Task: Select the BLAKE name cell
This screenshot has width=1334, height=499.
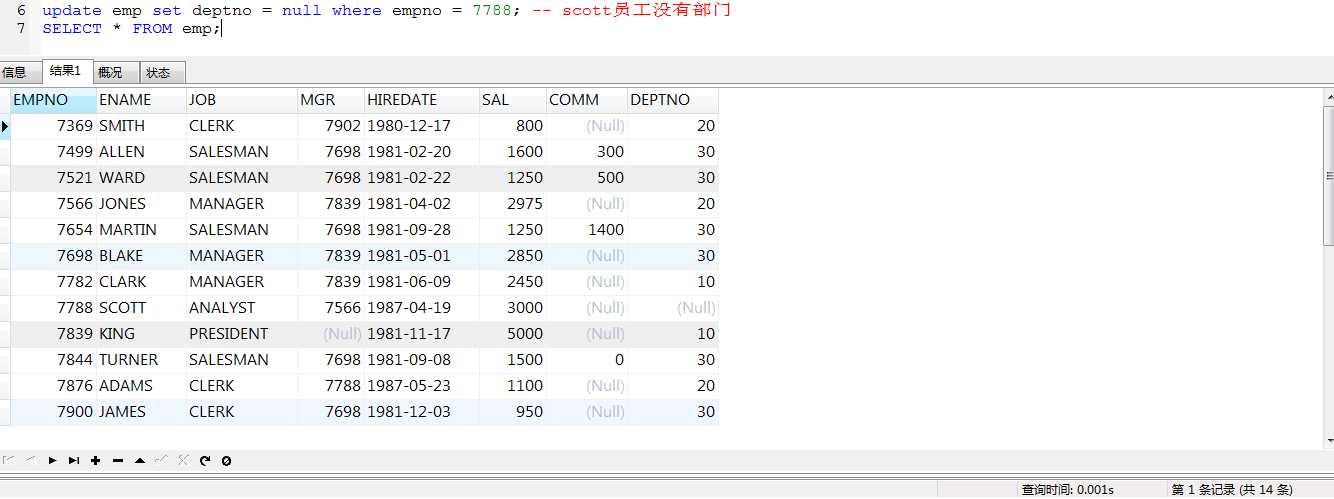Action: (x=141, y=256)
